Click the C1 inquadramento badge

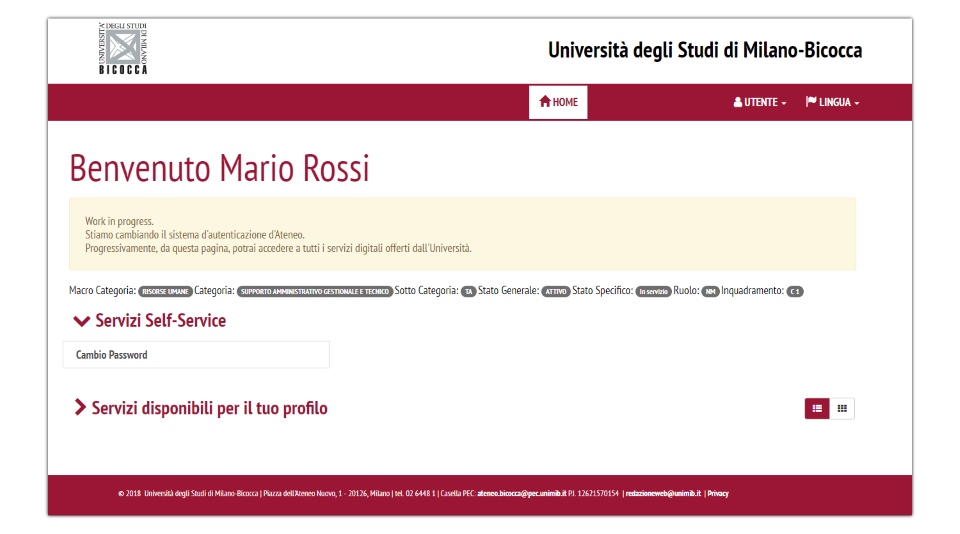pos(795,292)
